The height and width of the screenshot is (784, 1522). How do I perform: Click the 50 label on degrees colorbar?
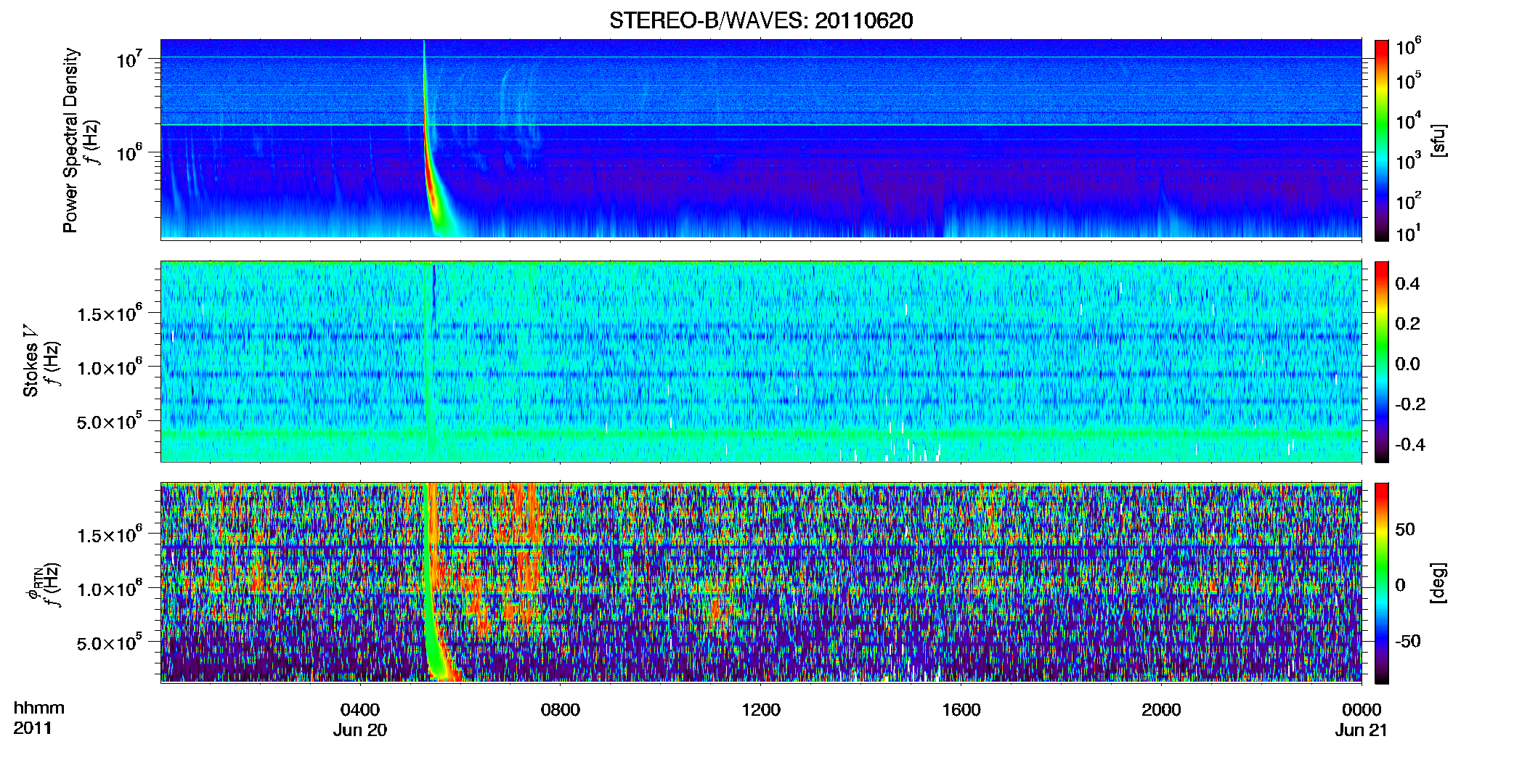pos(1405,529)
